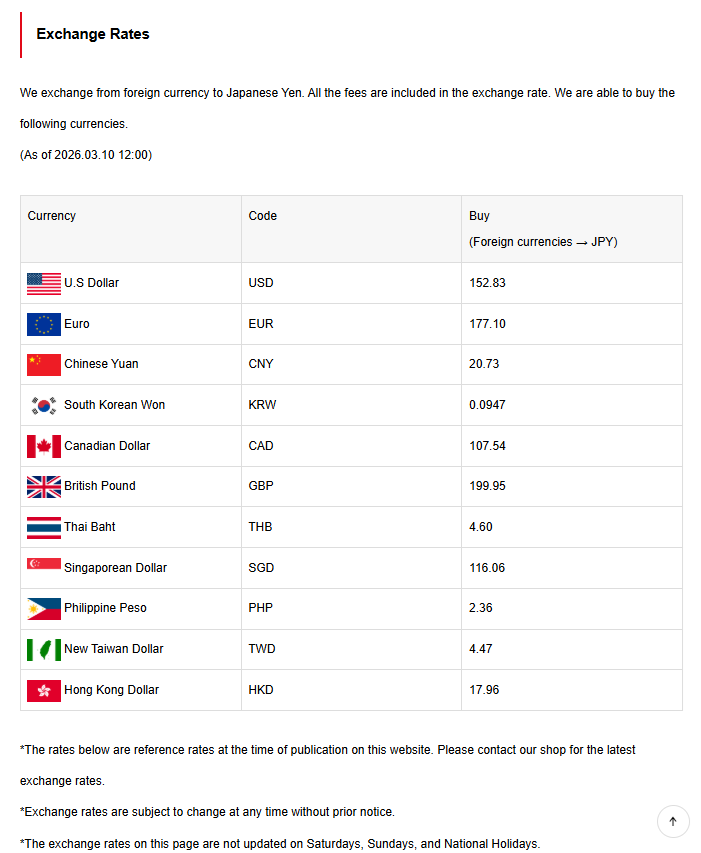This screenshot has height=853, width=701.
Task: Click the Canadian flag icon
Action: coord(44,446)
